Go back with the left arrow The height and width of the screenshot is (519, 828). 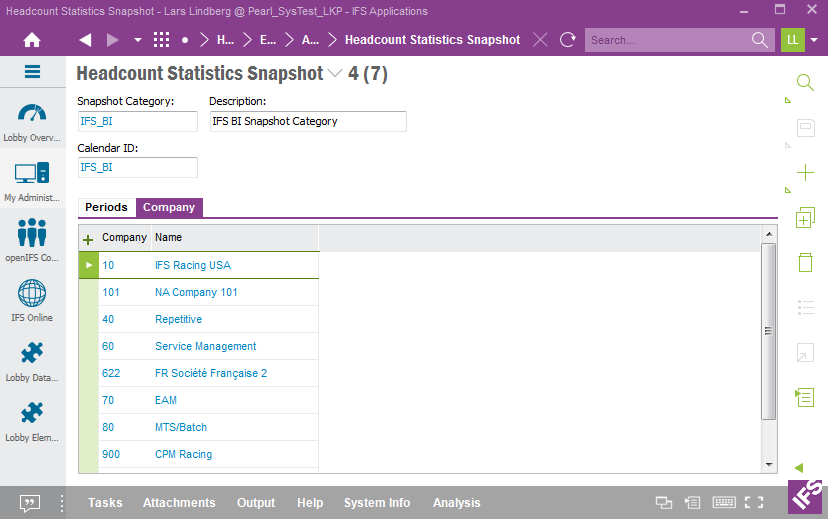tap(85, 40)
